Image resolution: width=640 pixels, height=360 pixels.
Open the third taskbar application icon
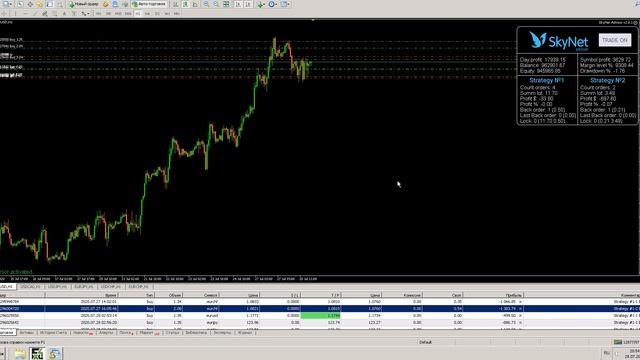[55, 353]
